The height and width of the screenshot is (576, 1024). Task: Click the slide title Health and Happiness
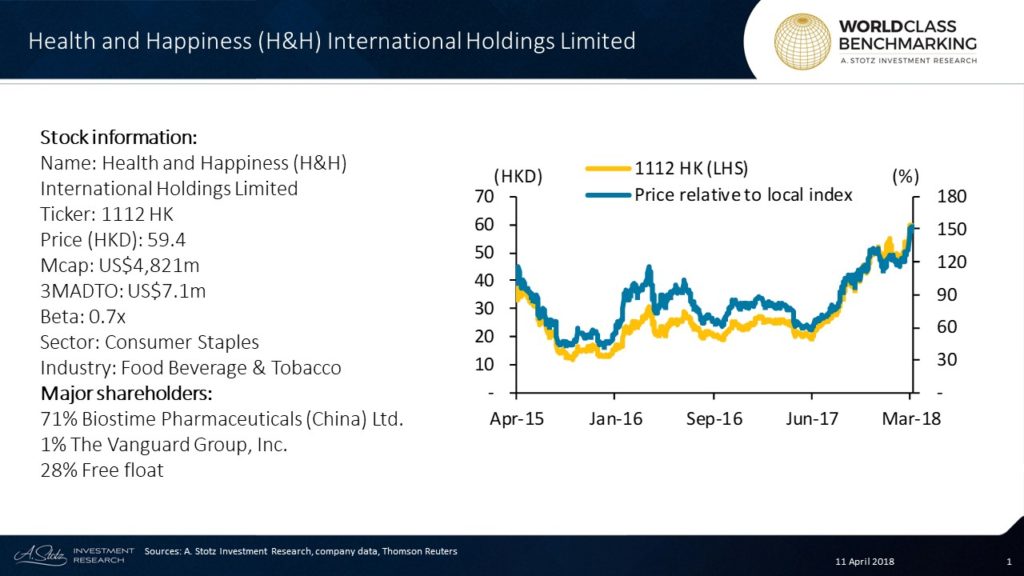pyautogui.click(x=331, y=41)
